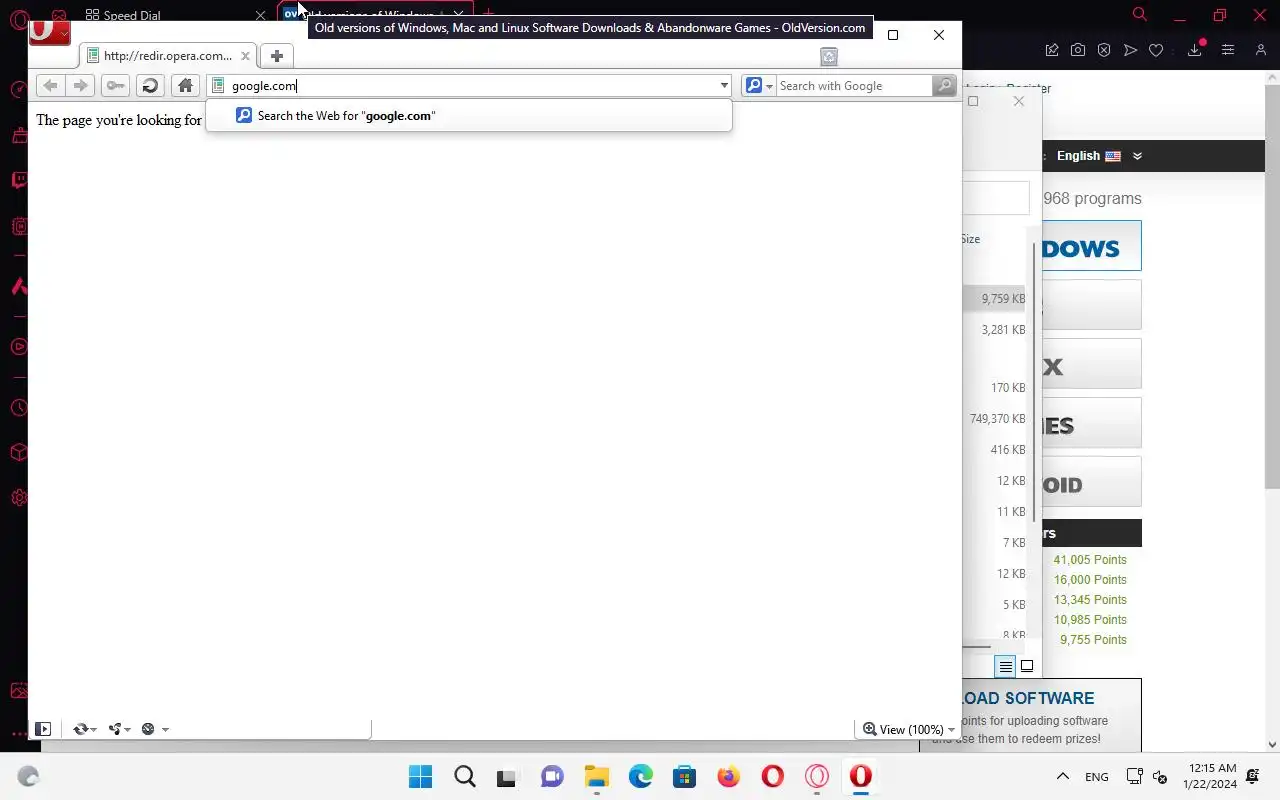
Task: Select the redir.opera.com tab
Action: (167, 56)
